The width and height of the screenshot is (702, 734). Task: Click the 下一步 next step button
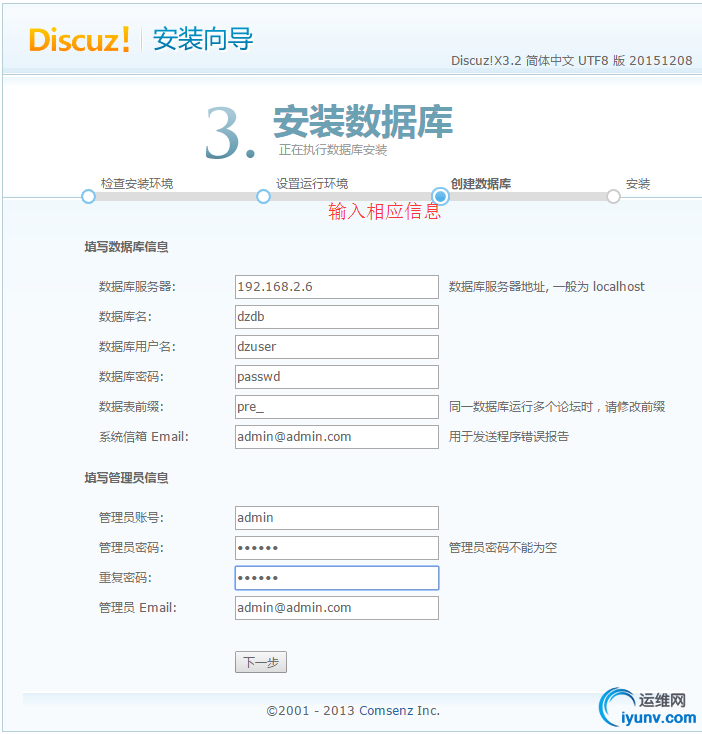pyautogui.click(x=261, y=662)
